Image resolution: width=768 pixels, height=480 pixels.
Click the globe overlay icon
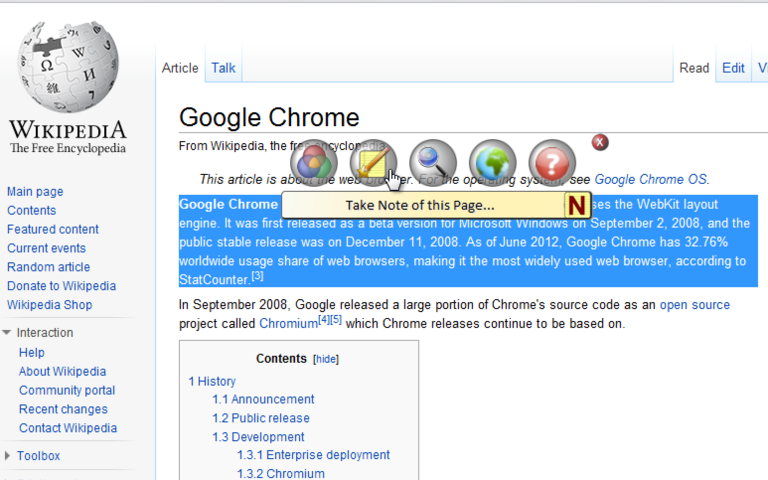[x=493, y=163]
